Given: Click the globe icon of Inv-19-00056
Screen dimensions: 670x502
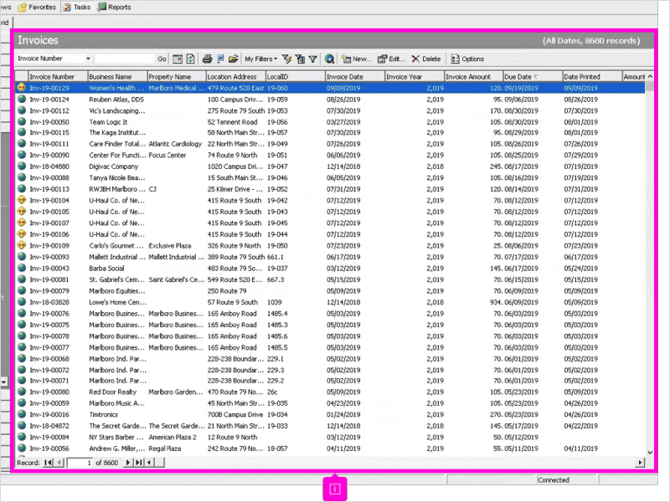Looking at the screenshot, I should (x=21, y=448).
